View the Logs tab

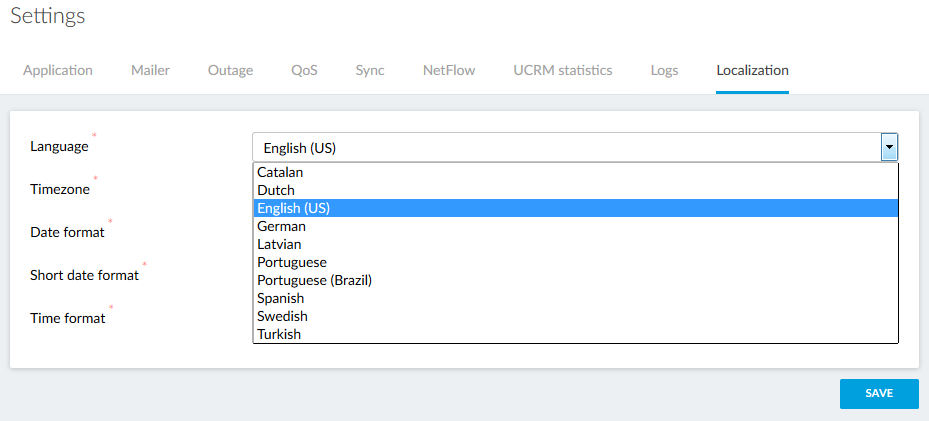coord(664,70)
